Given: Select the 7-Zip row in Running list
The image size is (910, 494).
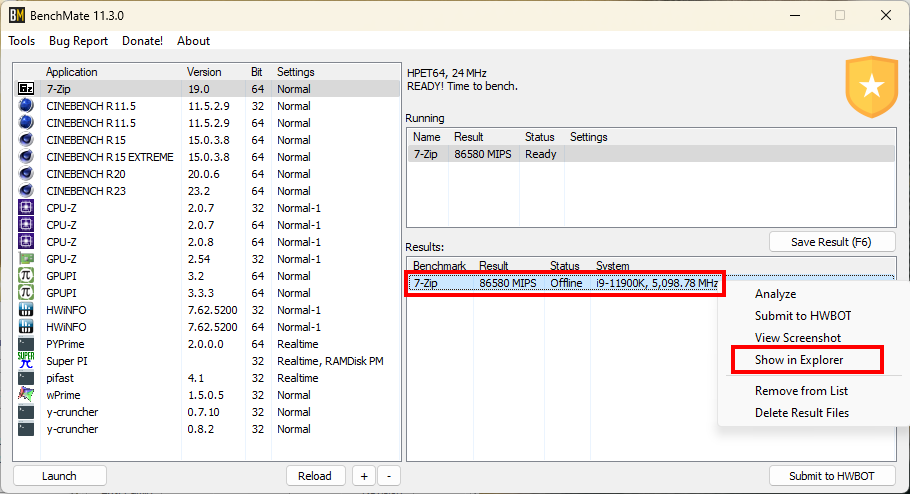Looking at the screenshot, I should click(651, 154).
